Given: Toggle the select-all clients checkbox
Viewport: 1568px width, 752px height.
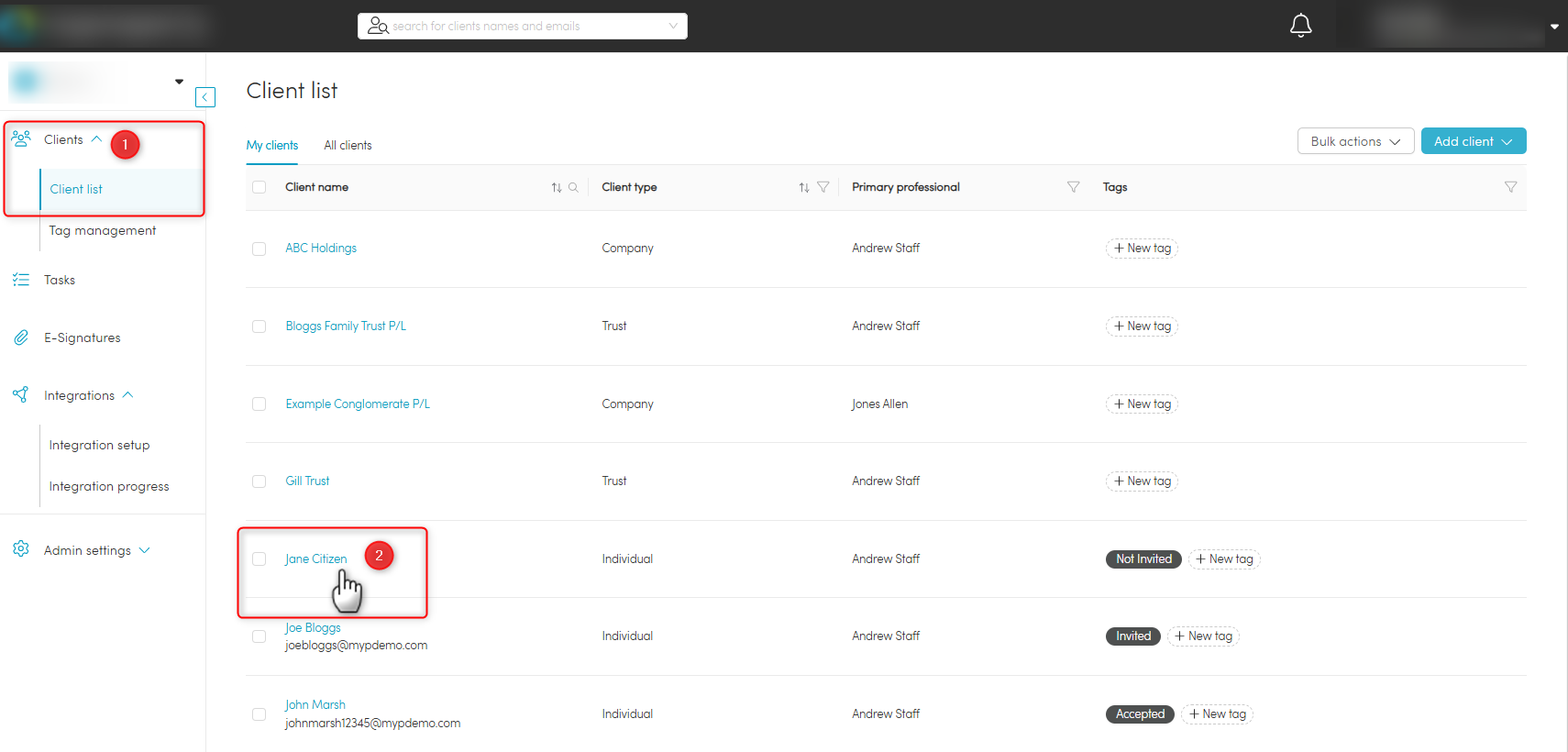Looking at the screenshot, I should pos(259,187).
